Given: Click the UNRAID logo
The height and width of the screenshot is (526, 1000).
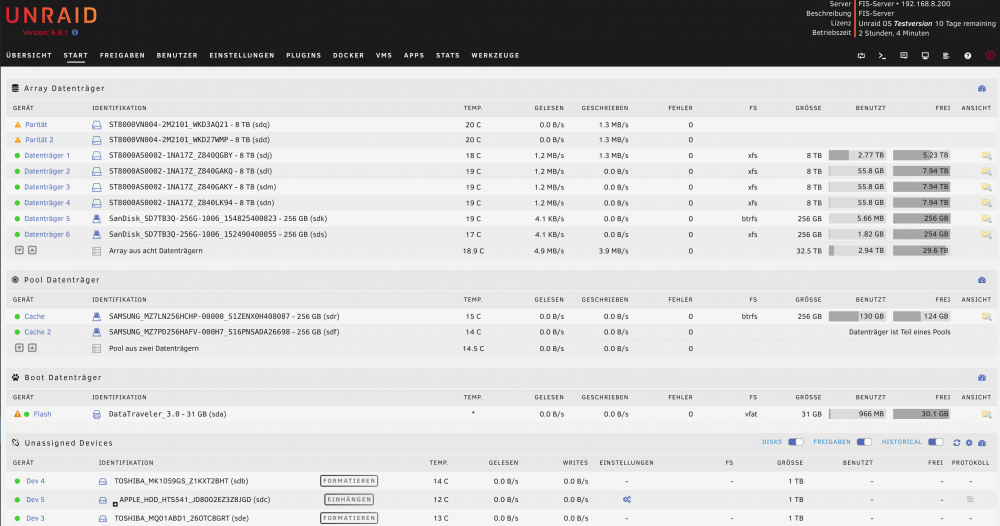Looking at the screenshot, I should click(52, 15).
